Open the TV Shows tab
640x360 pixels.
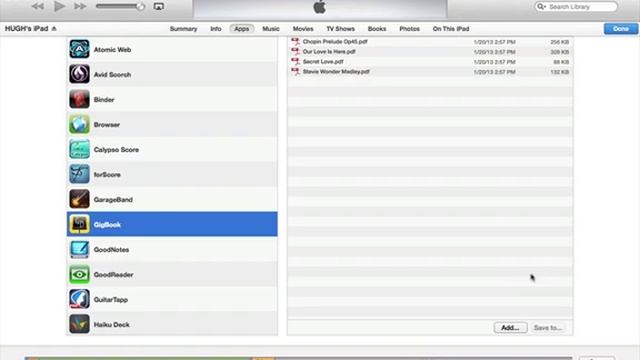click(340, 29)
